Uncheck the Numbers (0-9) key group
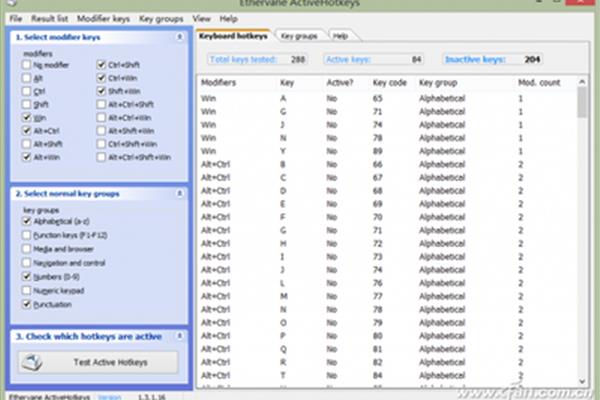This screenshot has width=600, height=400. pyautogui.click(x=26, y=276)
